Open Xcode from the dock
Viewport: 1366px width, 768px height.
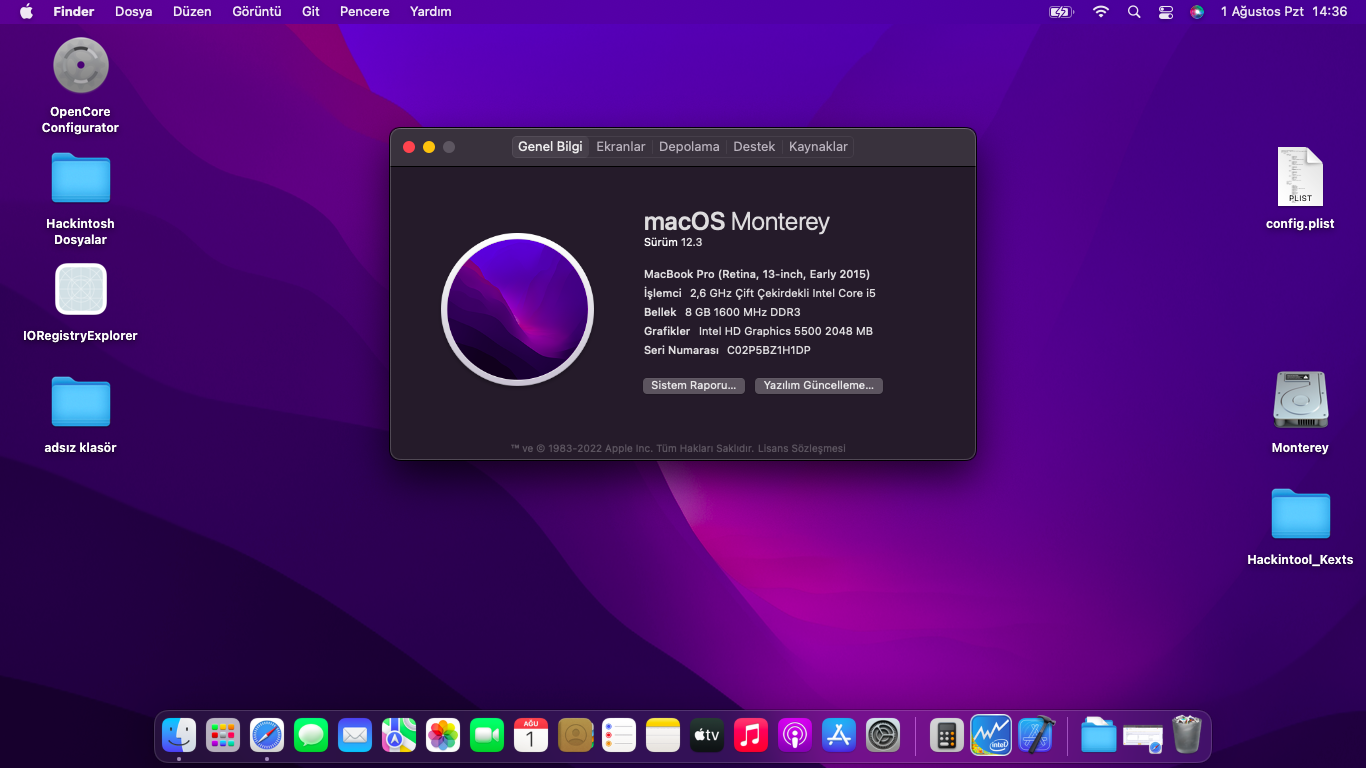1036,736
